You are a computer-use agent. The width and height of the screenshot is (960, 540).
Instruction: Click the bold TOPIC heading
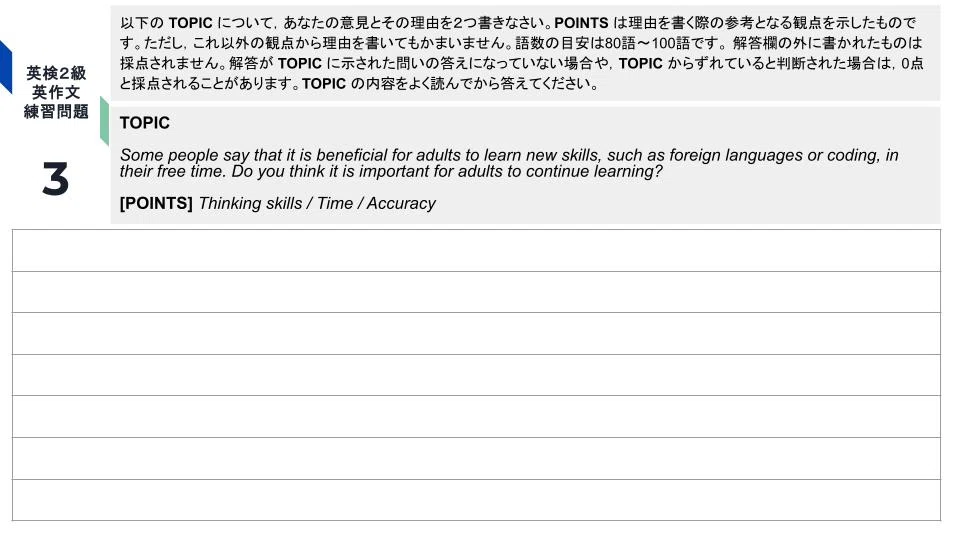point(144,122)
